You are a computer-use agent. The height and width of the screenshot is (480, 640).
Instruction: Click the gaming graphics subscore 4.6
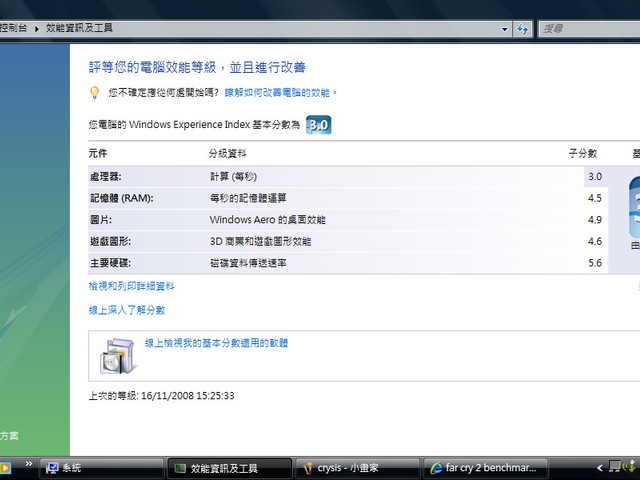click(595, 242)
